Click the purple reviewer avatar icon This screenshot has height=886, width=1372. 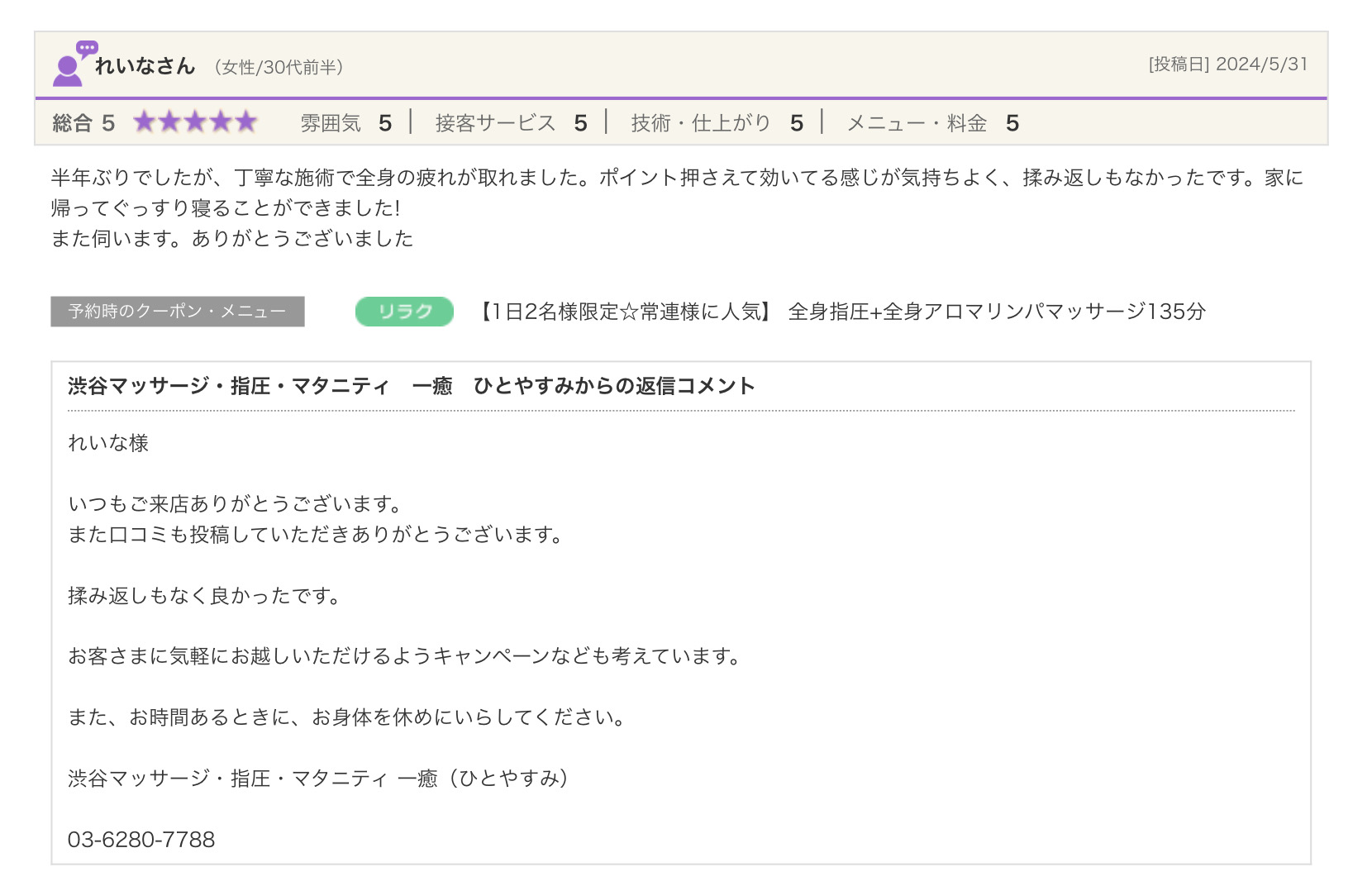pos(74,64)
